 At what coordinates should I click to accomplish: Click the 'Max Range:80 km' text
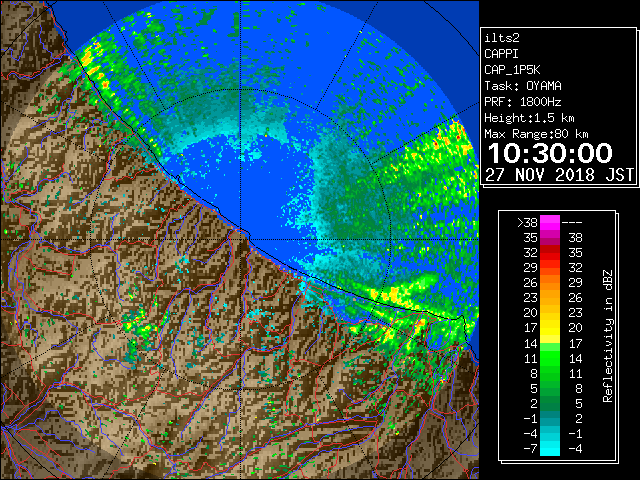[536, 134]
